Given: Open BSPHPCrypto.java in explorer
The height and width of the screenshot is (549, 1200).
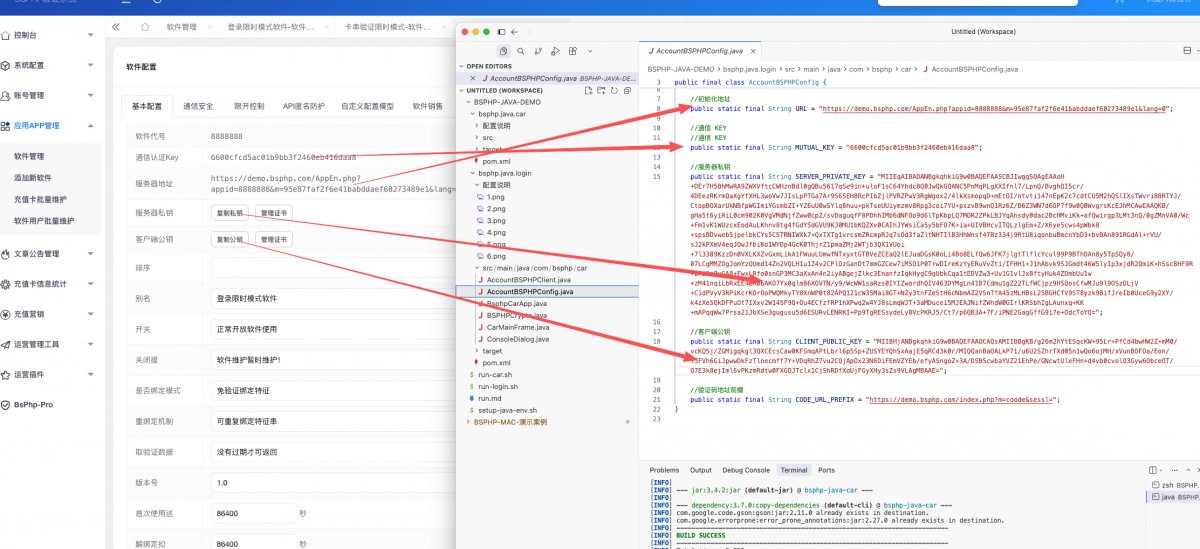Looking at the screenshot, I should (519, 315).
